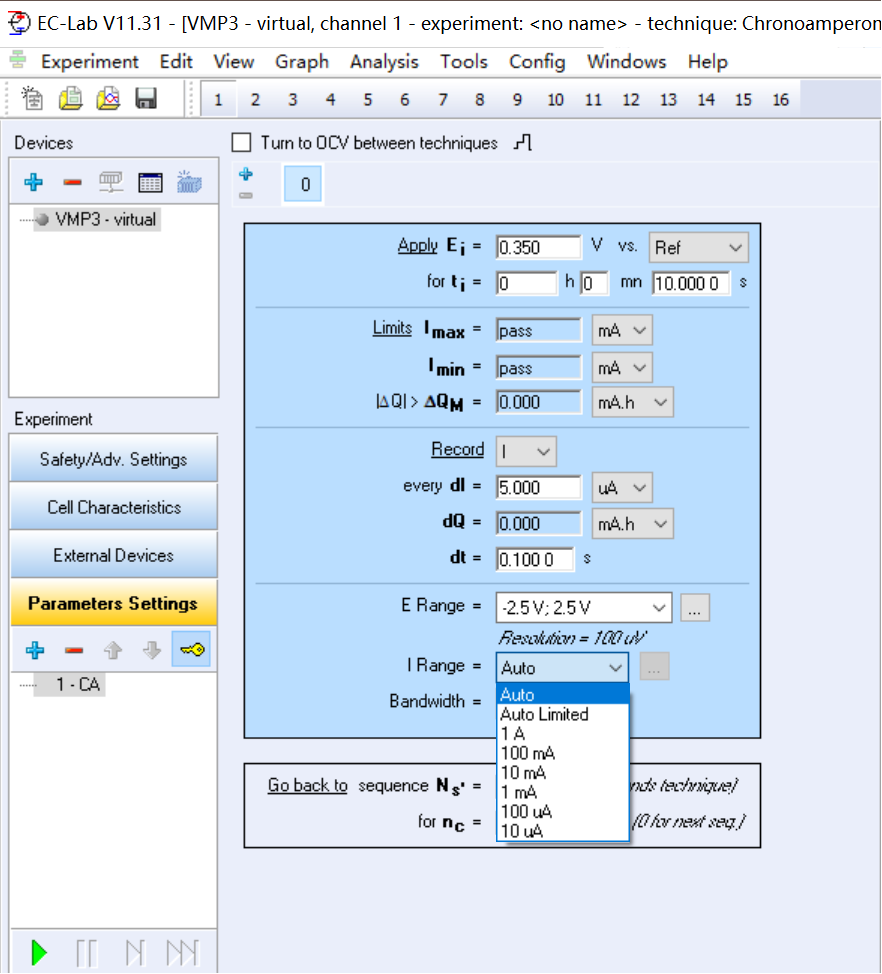Click Cell Characteristics button
The width and height of the screenshot is (882, 974).
113,508
